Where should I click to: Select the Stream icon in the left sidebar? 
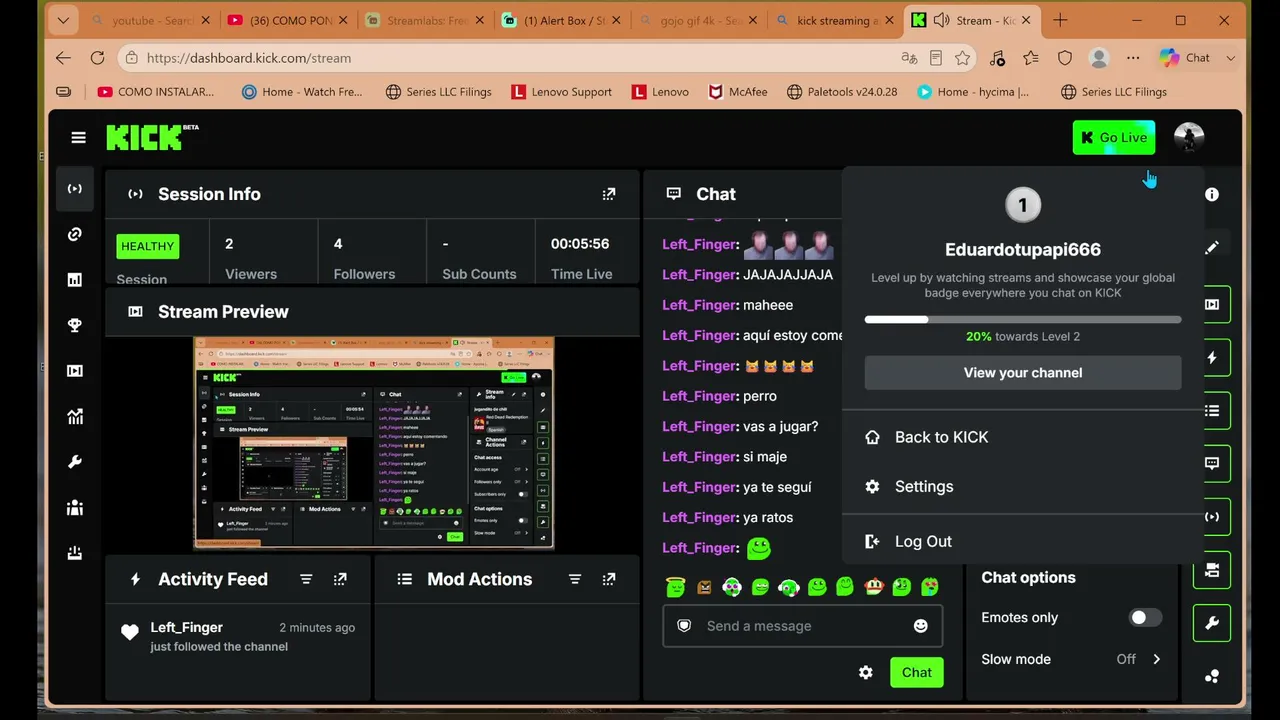tap(75, 189)
